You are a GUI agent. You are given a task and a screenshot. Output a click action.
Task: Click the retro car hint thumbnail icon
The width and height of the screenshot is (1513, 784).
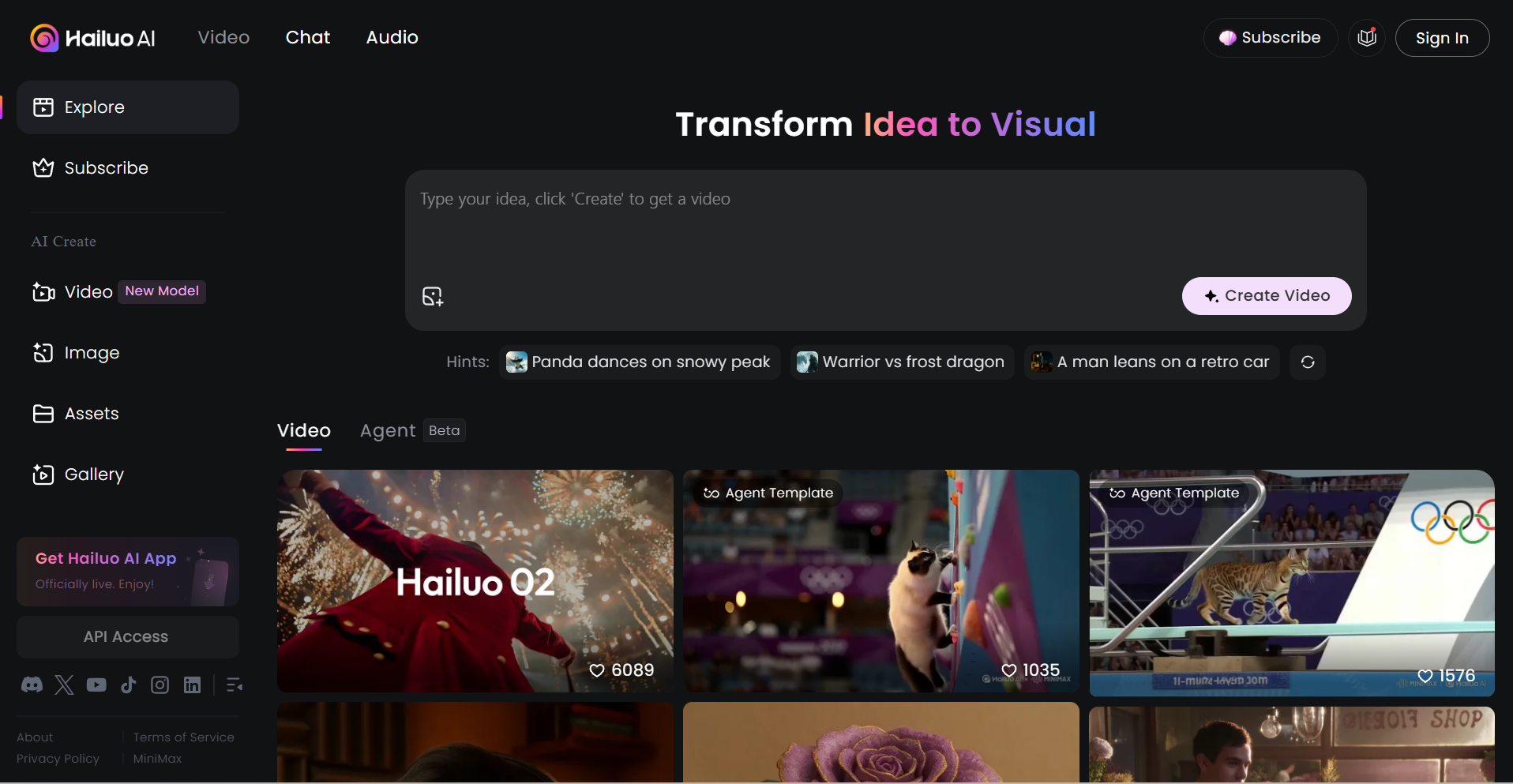(x=1042, y=362)
